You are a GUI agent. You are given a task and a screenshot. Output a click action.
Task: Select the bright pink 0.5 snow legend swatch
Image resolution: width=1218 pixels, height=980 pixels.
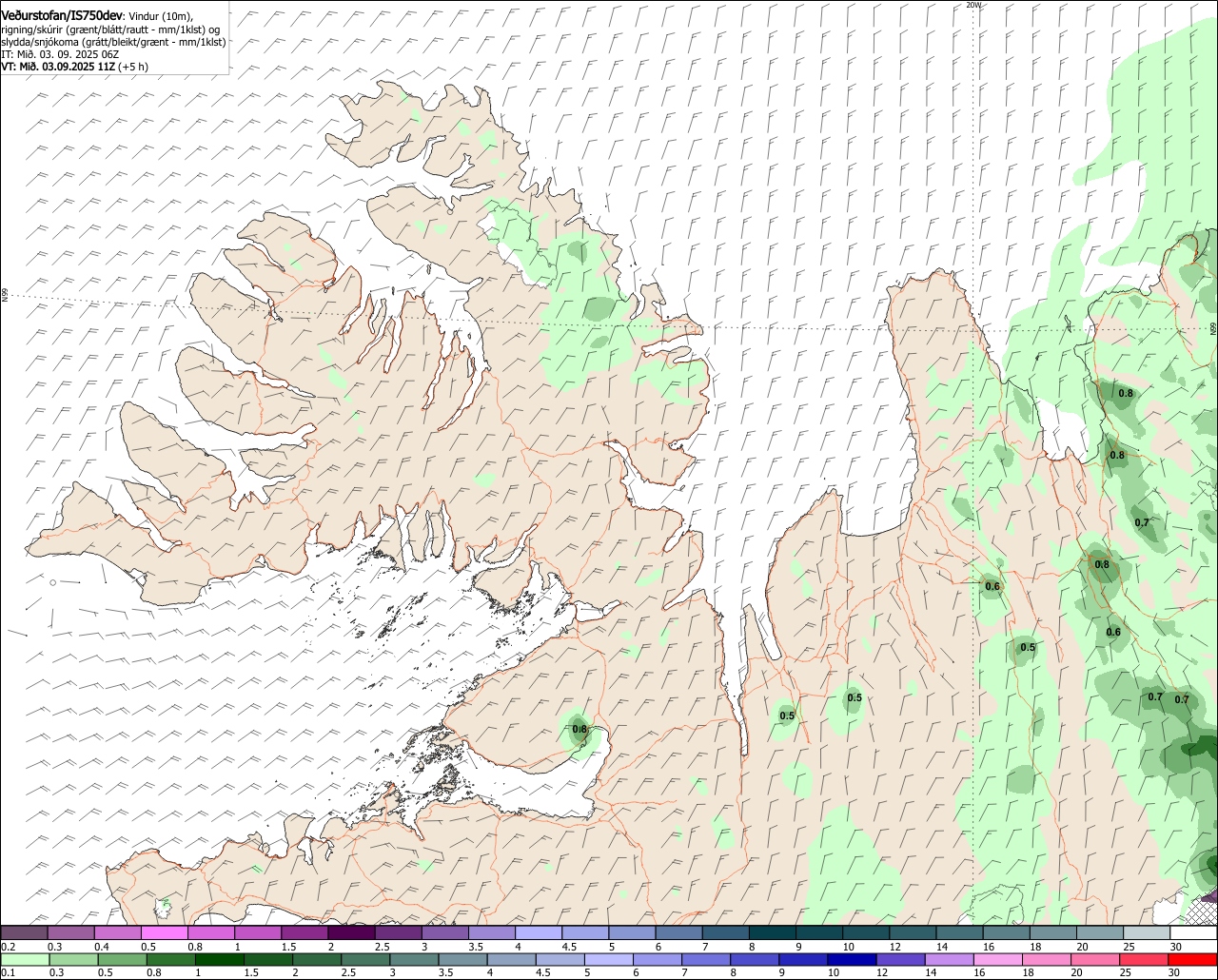pyautogui.click(x=165, y=932)
